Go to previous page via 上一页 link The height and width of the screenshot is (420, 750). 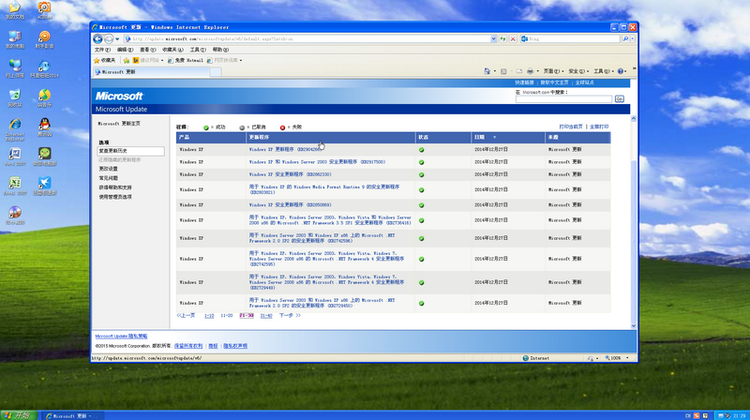[x=186, y=316]
